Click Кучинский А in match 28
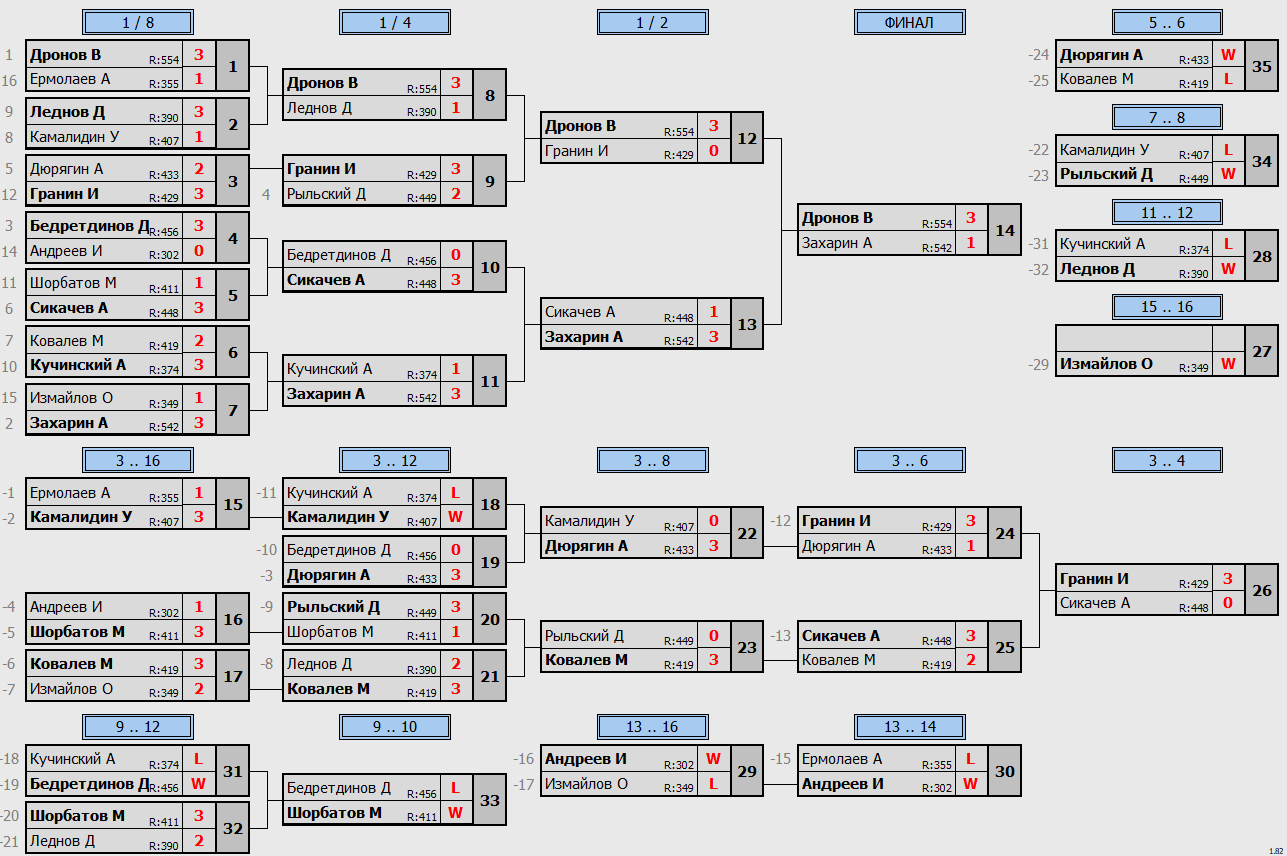 pos(1103,244)
